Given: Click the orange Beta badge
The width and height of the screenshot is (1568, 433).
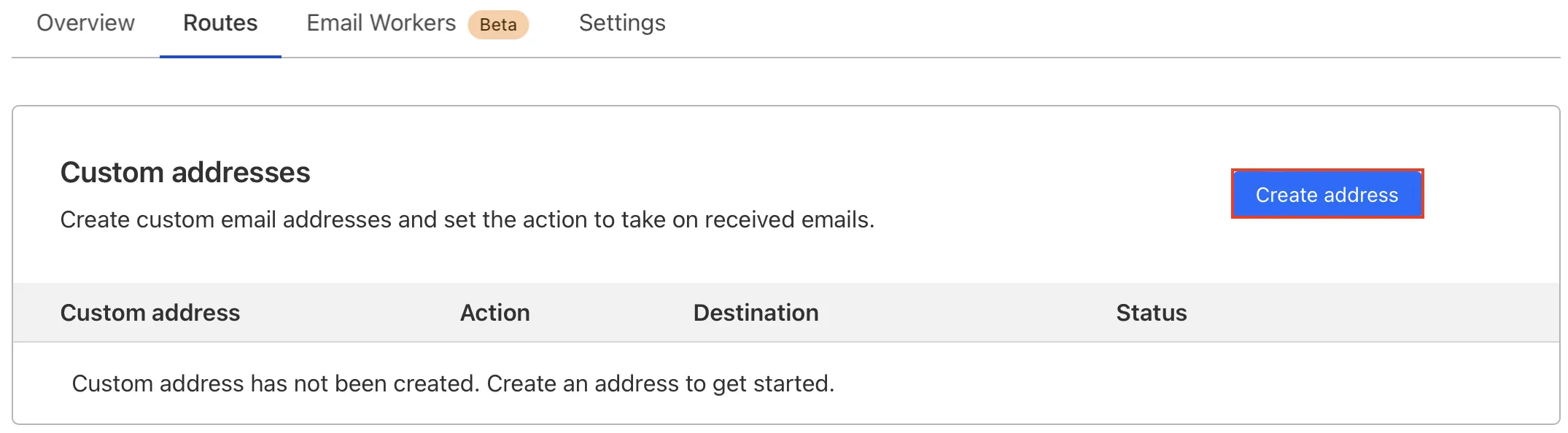Looking at the screenshot, I should [498, 25].
